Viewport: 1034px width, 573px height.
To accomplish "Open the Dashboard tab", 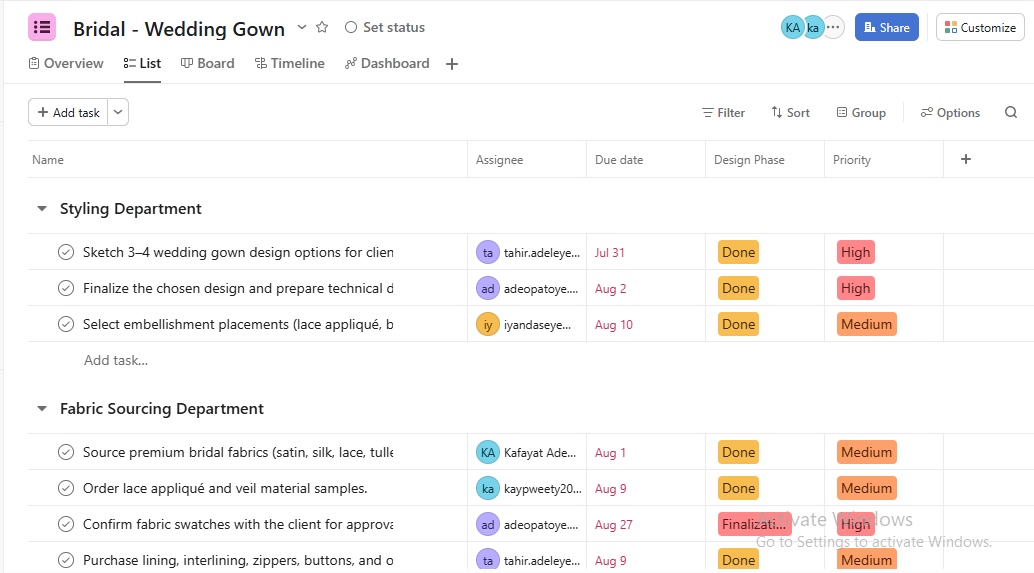I will point(387,63).
